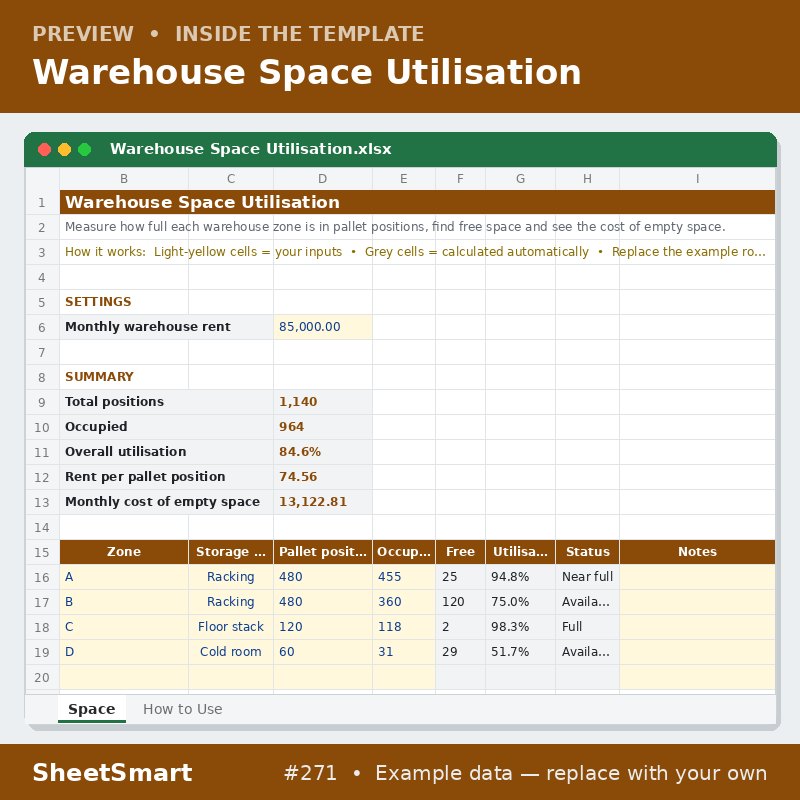Click the Rent per pallet position value 74.56
800x800 pixels.
tap(323, 477)
